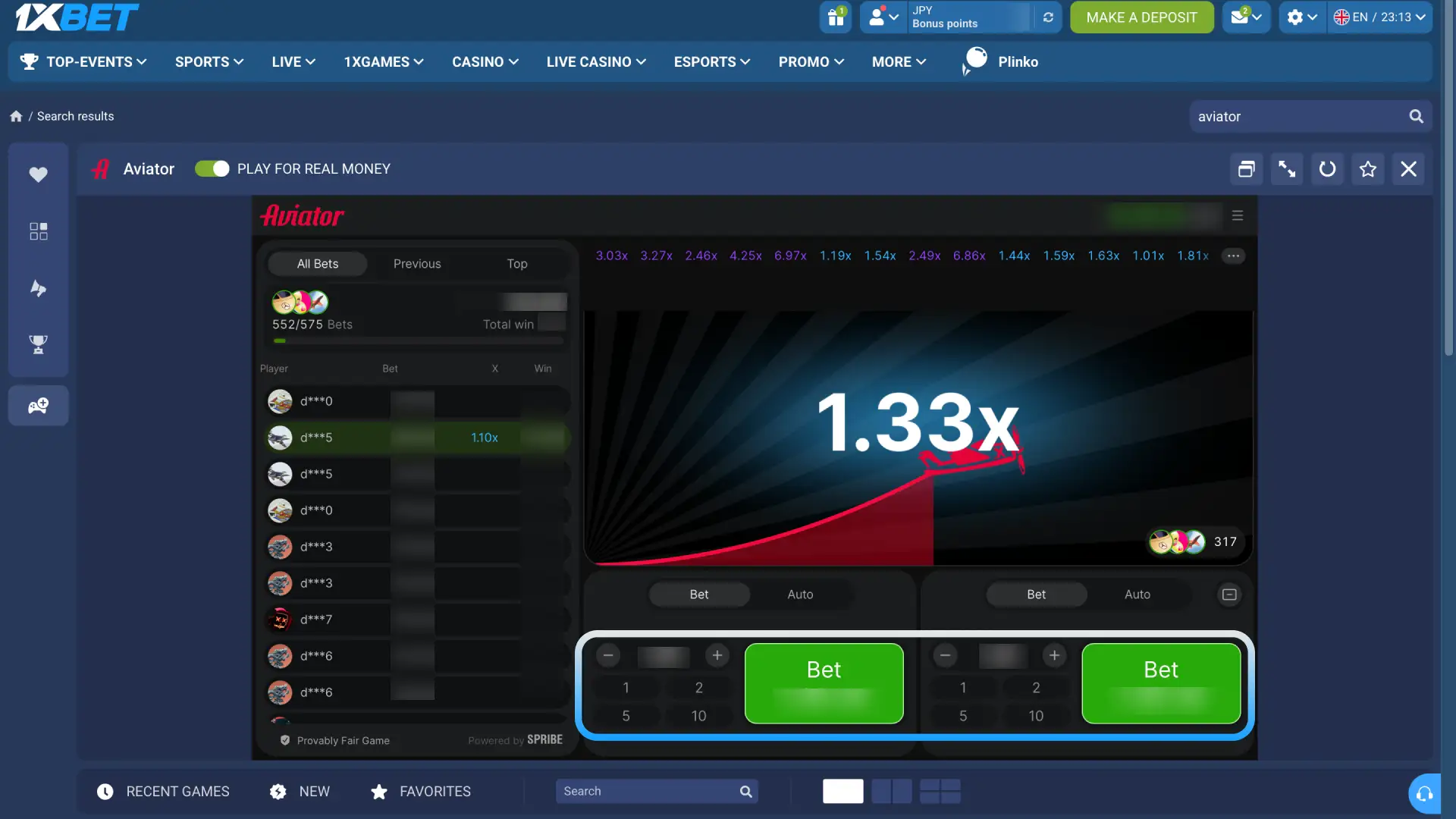Open the trophy tournaments sidebar icon

(38, 344)
